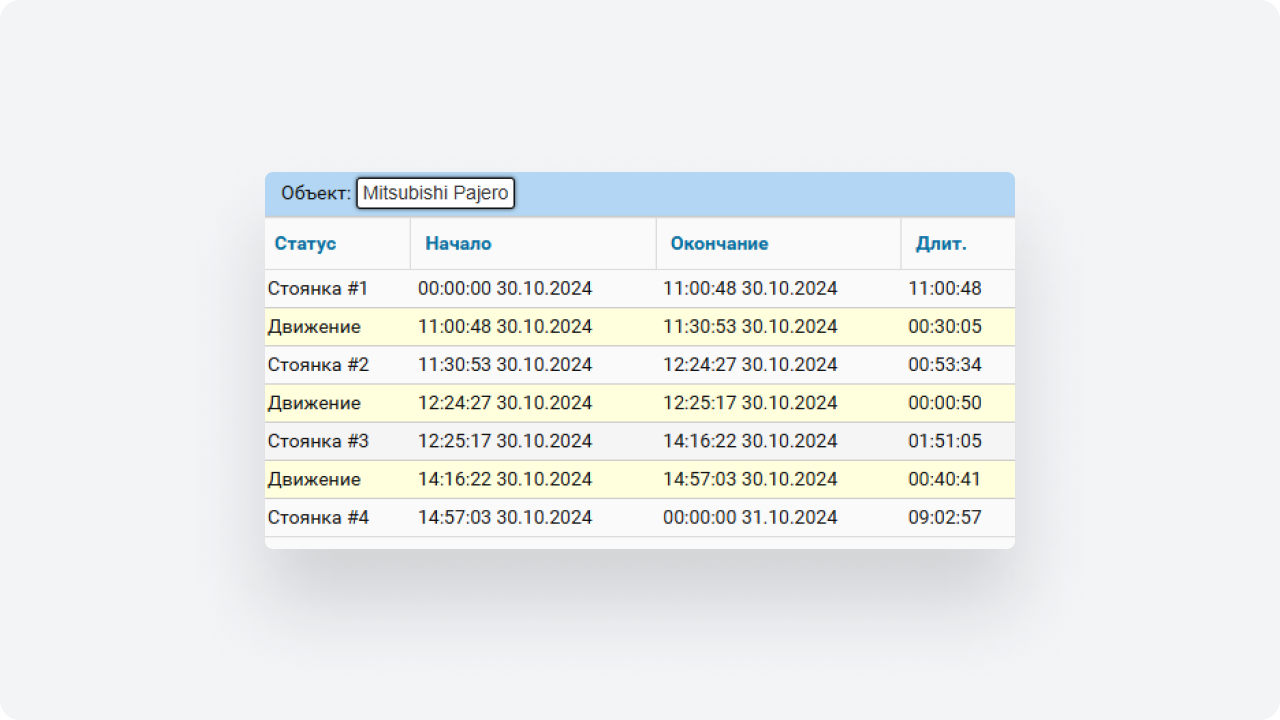Select Движение row starting at 11:00:48
The width and height of the screenshot is (1280, 720).
point(314,327)
